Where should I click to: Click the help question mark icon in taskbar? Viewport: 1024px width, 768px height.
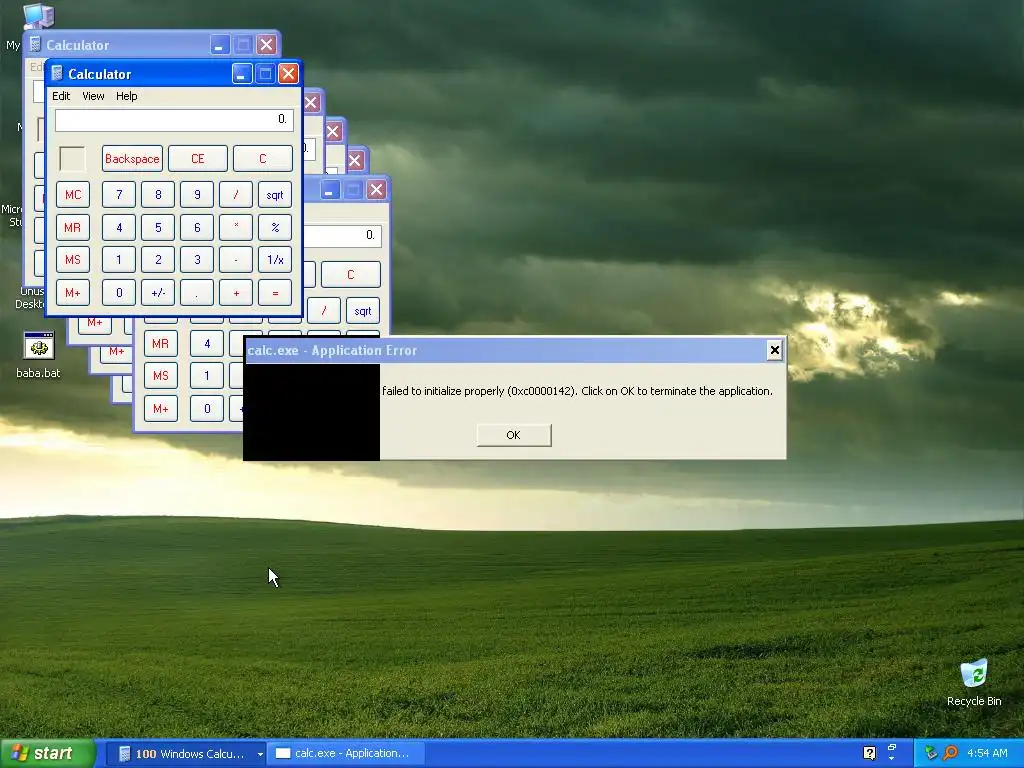tap(869, 753)
